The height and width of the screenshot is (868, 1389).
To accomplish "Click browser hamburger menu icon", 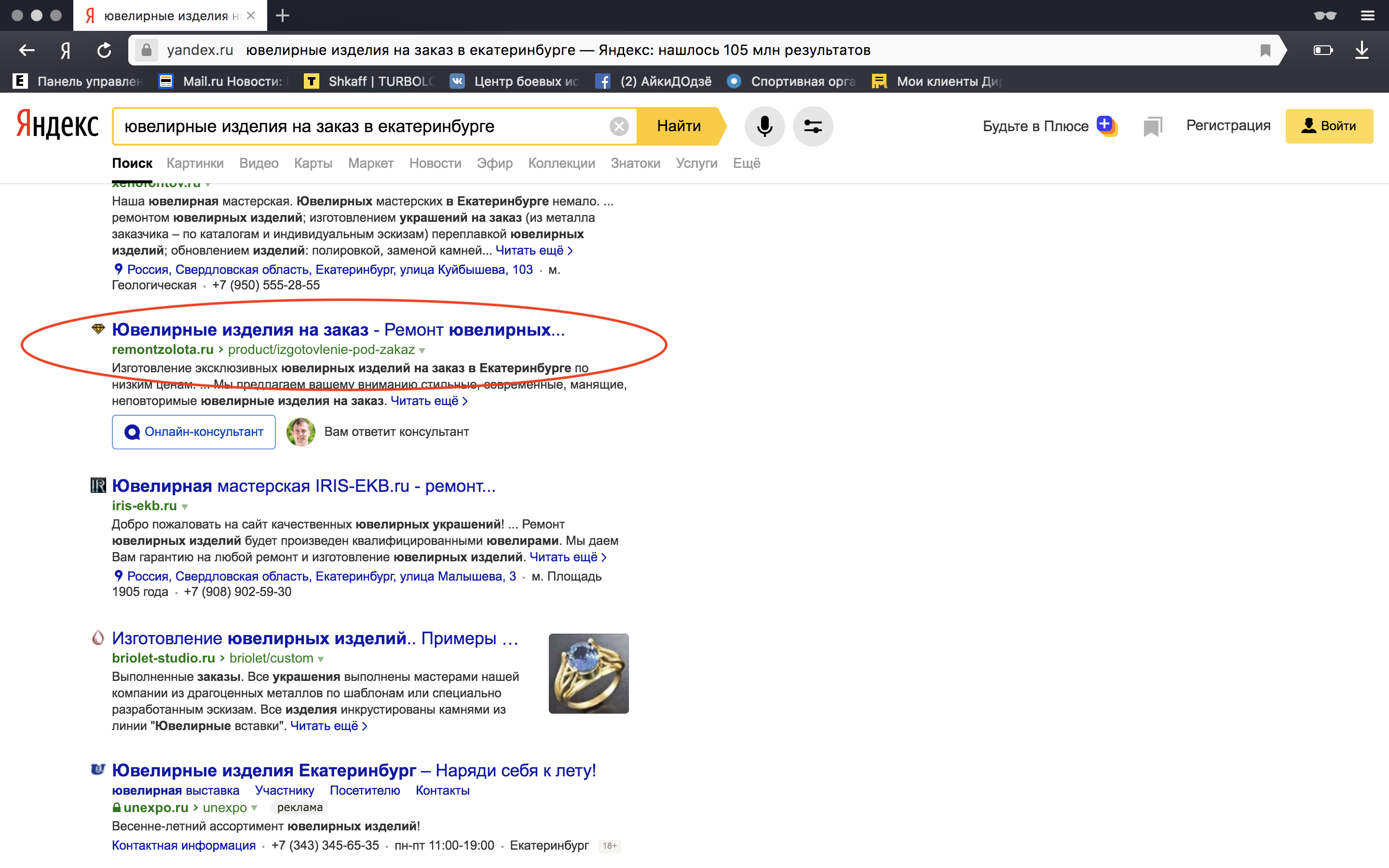I will click(x=1368, y=15).
